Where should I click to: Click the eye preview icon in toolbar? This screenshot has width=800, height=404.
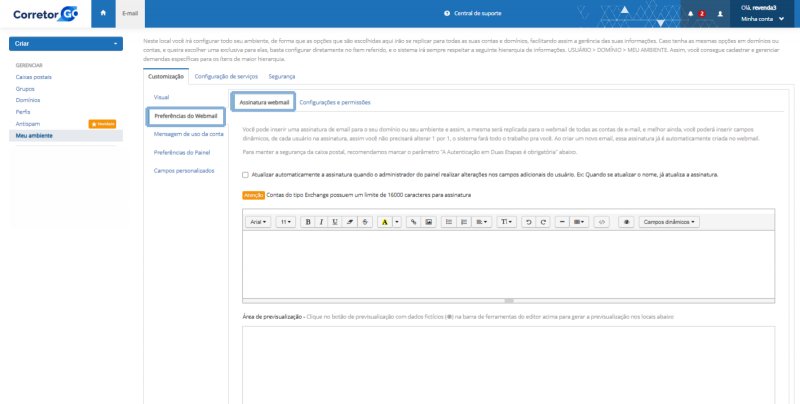tap(626, 222)
